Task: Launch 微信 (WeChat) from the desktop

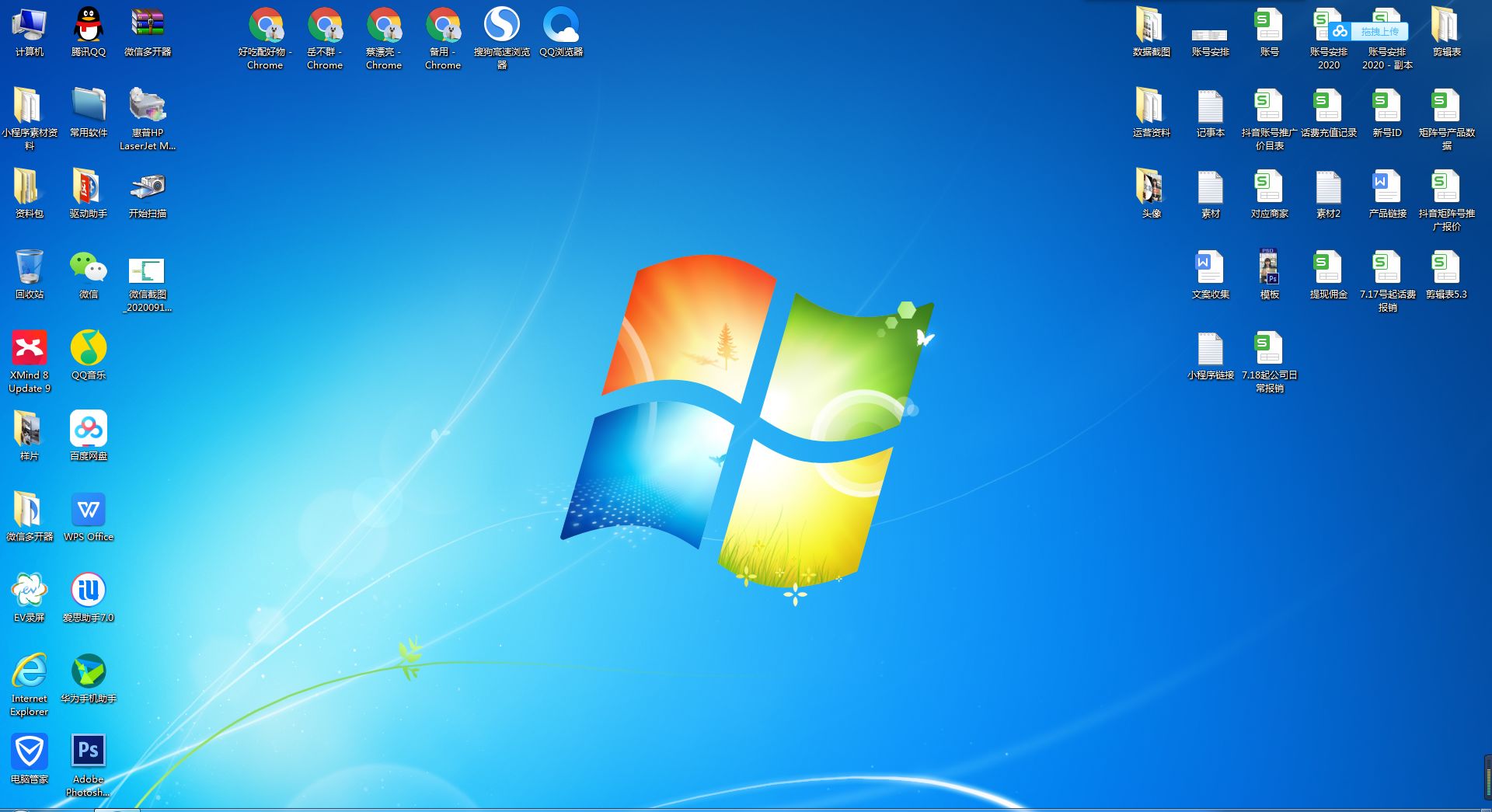Action: (x=89, y=269)
